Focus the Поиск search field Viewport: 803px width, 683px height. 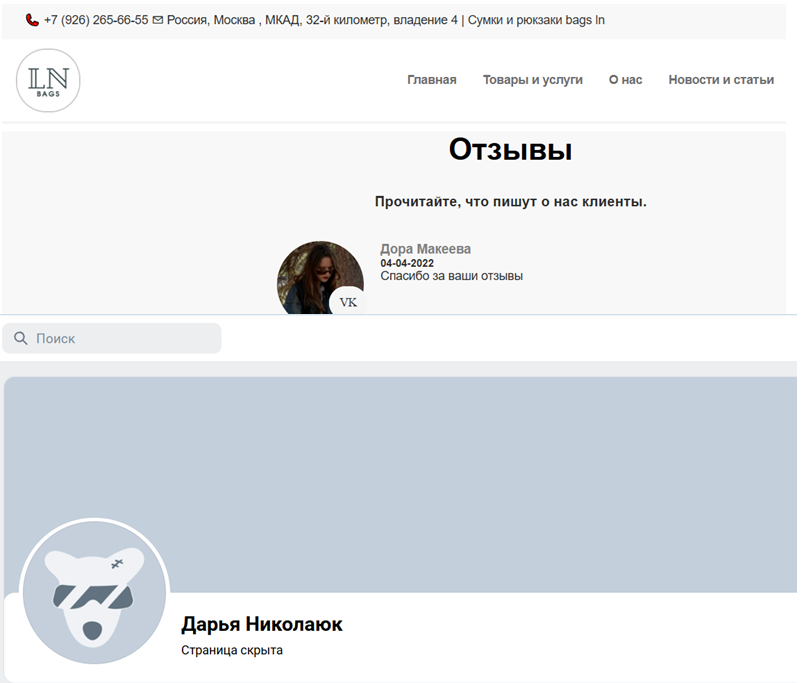click(x=120, y=339)
